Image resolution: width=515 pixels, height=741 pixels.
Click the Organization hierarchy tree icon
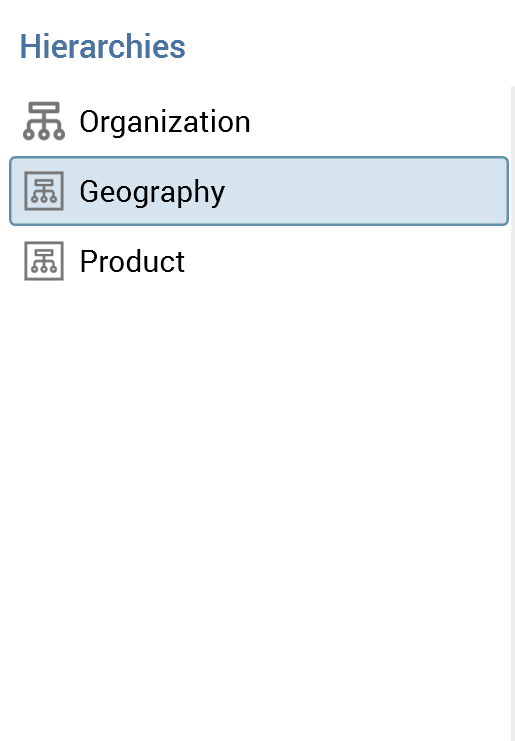point(44,121)
